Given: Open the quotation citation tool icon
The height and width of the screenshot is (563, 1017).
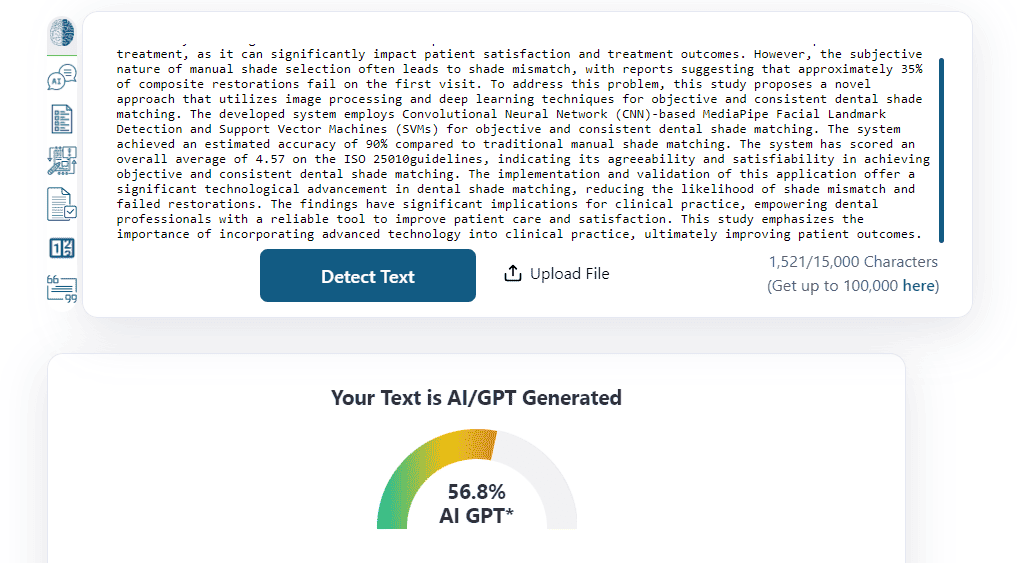Looking at the screenshot, I should pyautogui.click(x=62, y=289).
